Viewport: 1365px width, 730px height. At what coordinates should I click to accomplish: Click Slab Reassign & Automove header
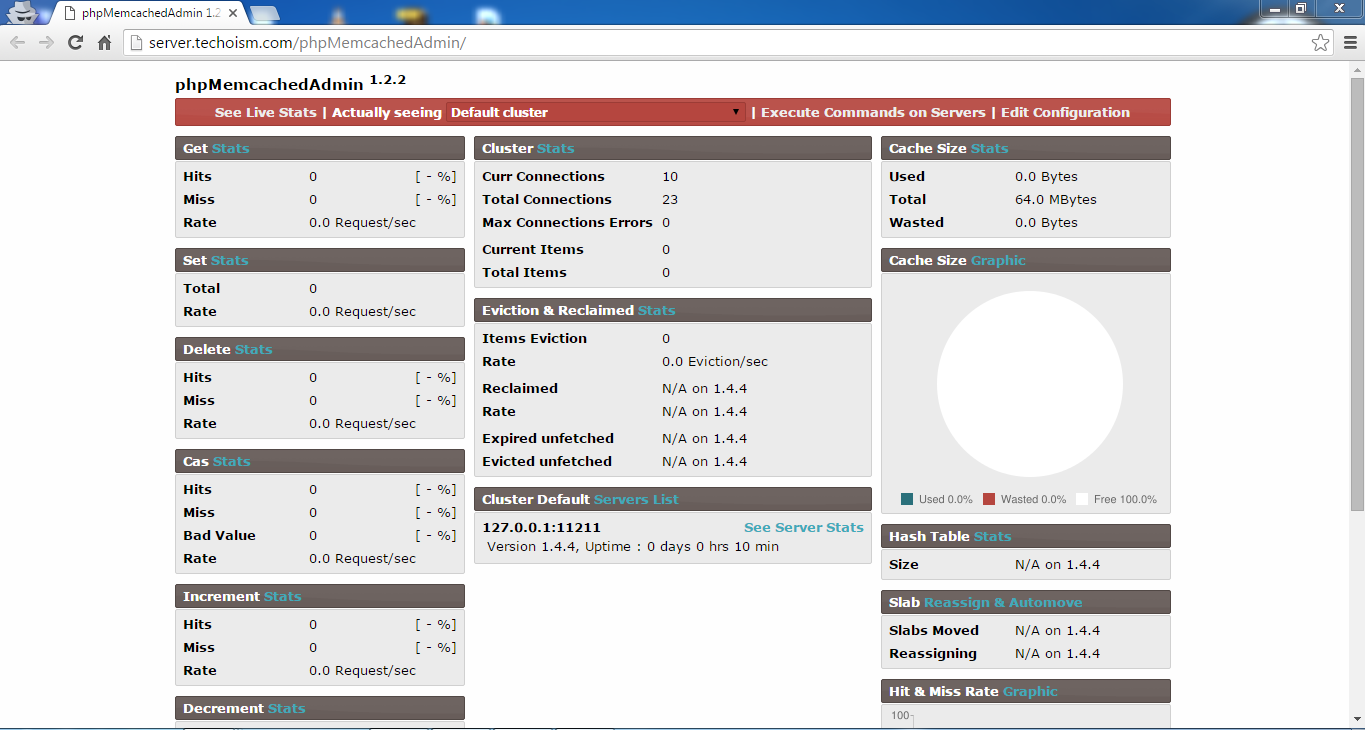tap(1026, 602)
